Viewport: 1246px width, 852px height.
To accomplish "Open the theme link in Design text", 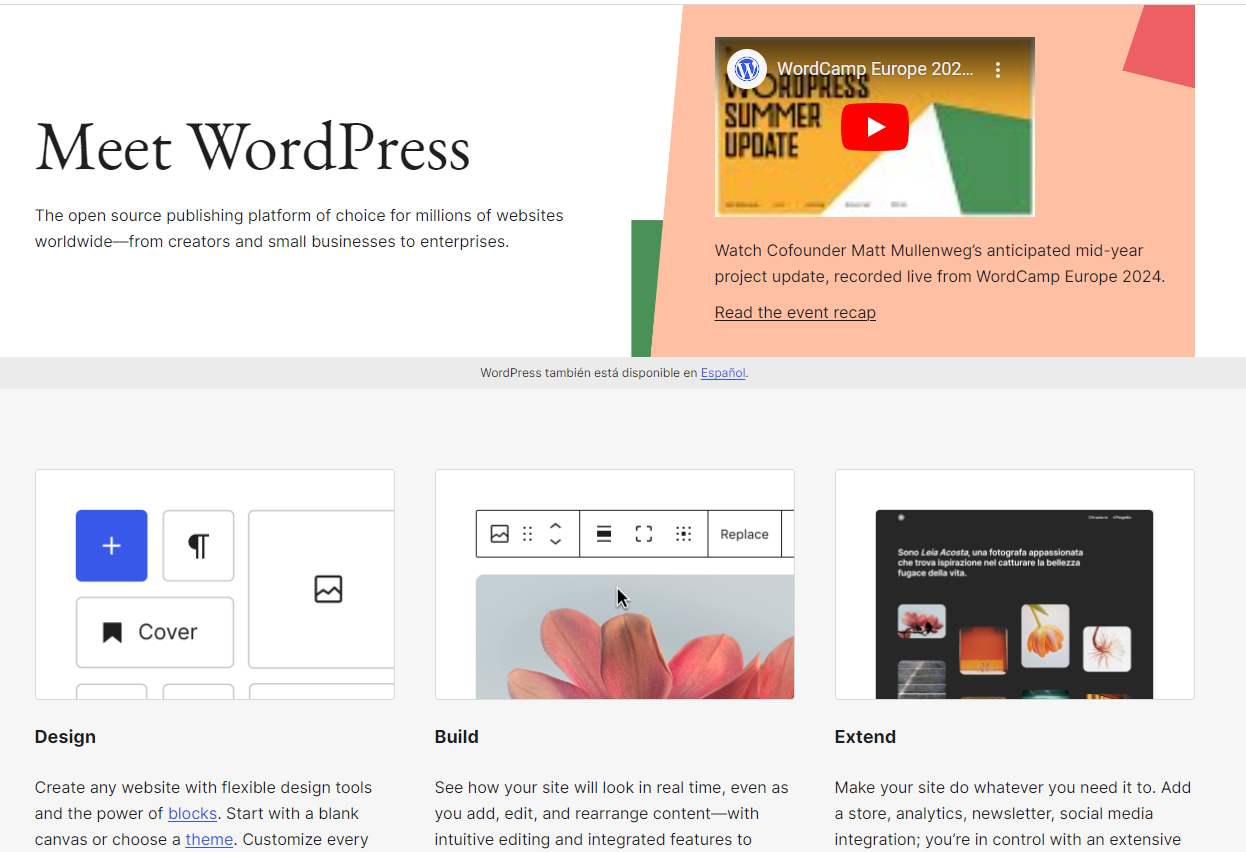I will 209,839.
